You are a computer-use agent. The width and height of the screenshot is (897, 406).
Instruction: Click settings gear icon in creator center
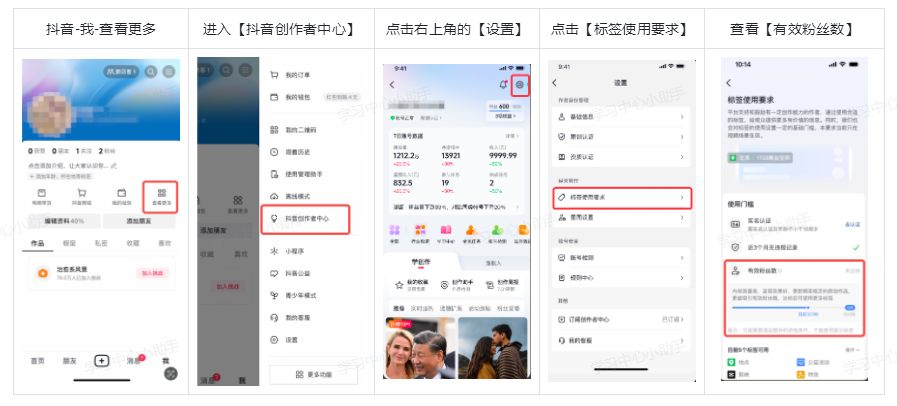coord(519,85)
